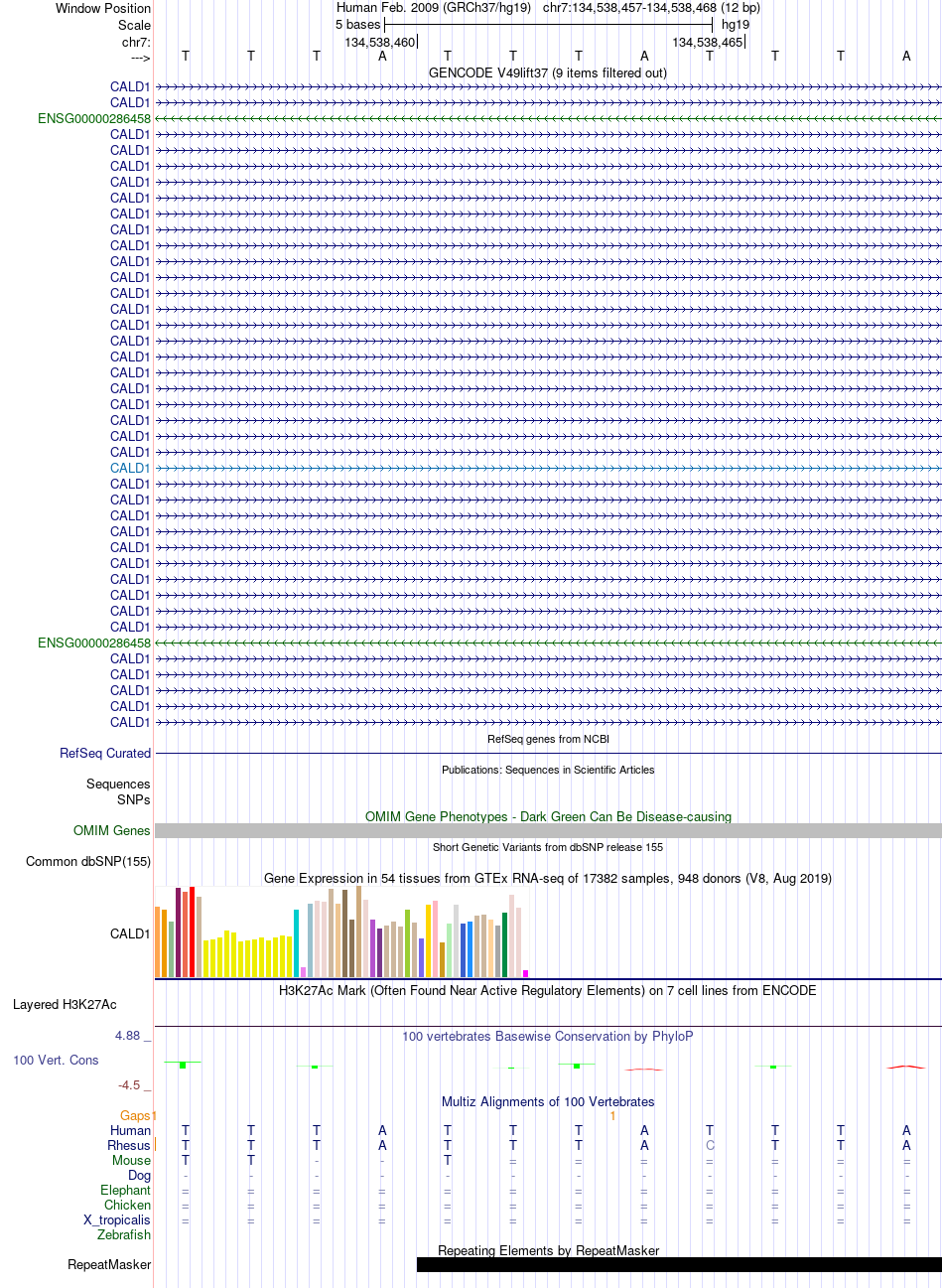Select the Chicken alignment row label
The height and width of the screenshot is (1288, 943).
point(128,1205)
